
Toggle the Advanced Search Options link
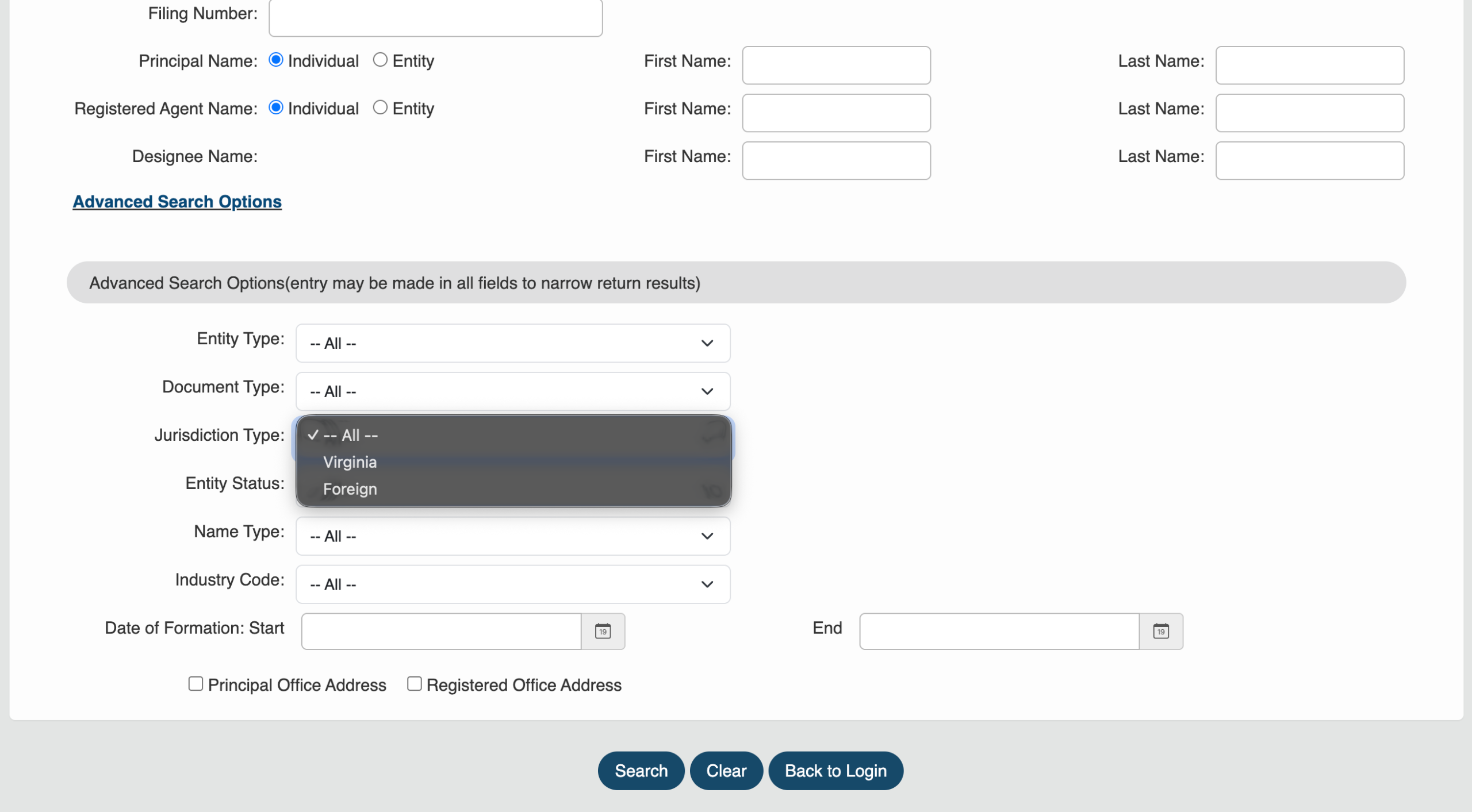click(x=177, y=202)
